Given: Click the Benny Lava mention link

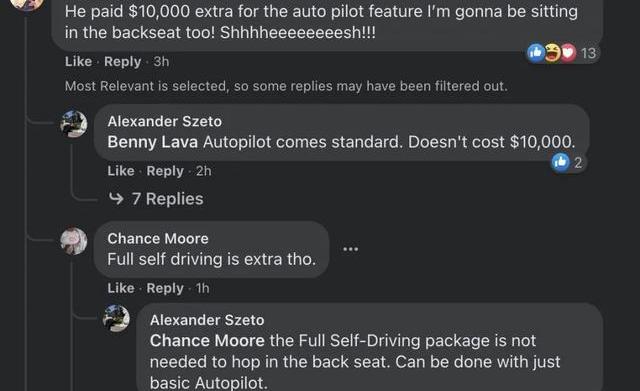Looking at the screenshot, I should (x=153, y=142).
